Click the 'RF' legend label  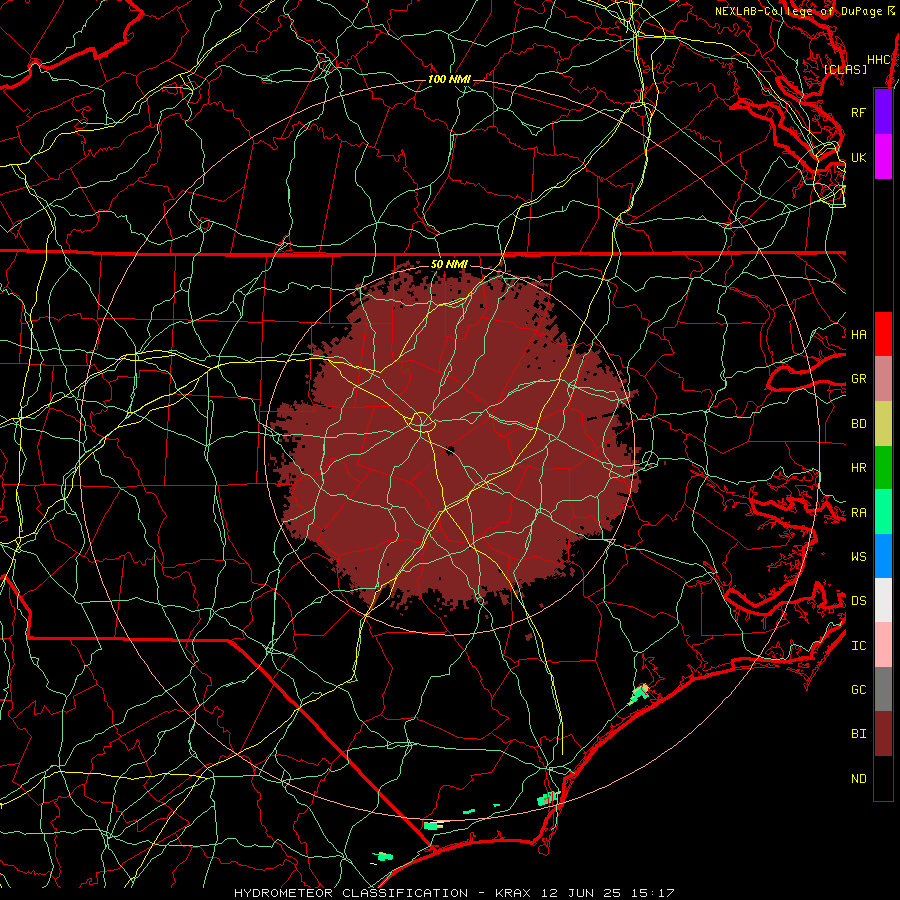pos(858,112)
